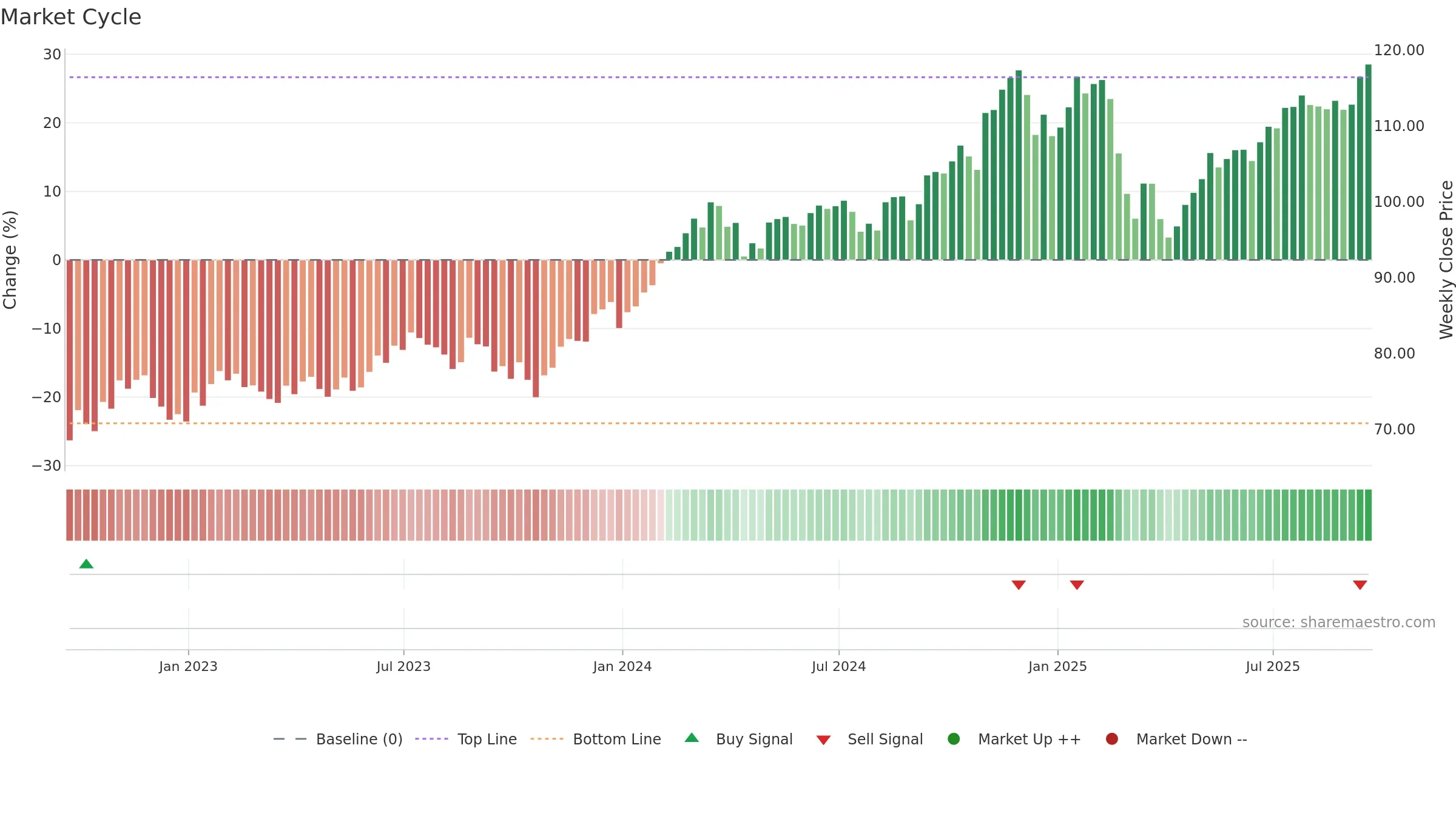Click the −10 tick on Change axis

[x=47, y=329]
